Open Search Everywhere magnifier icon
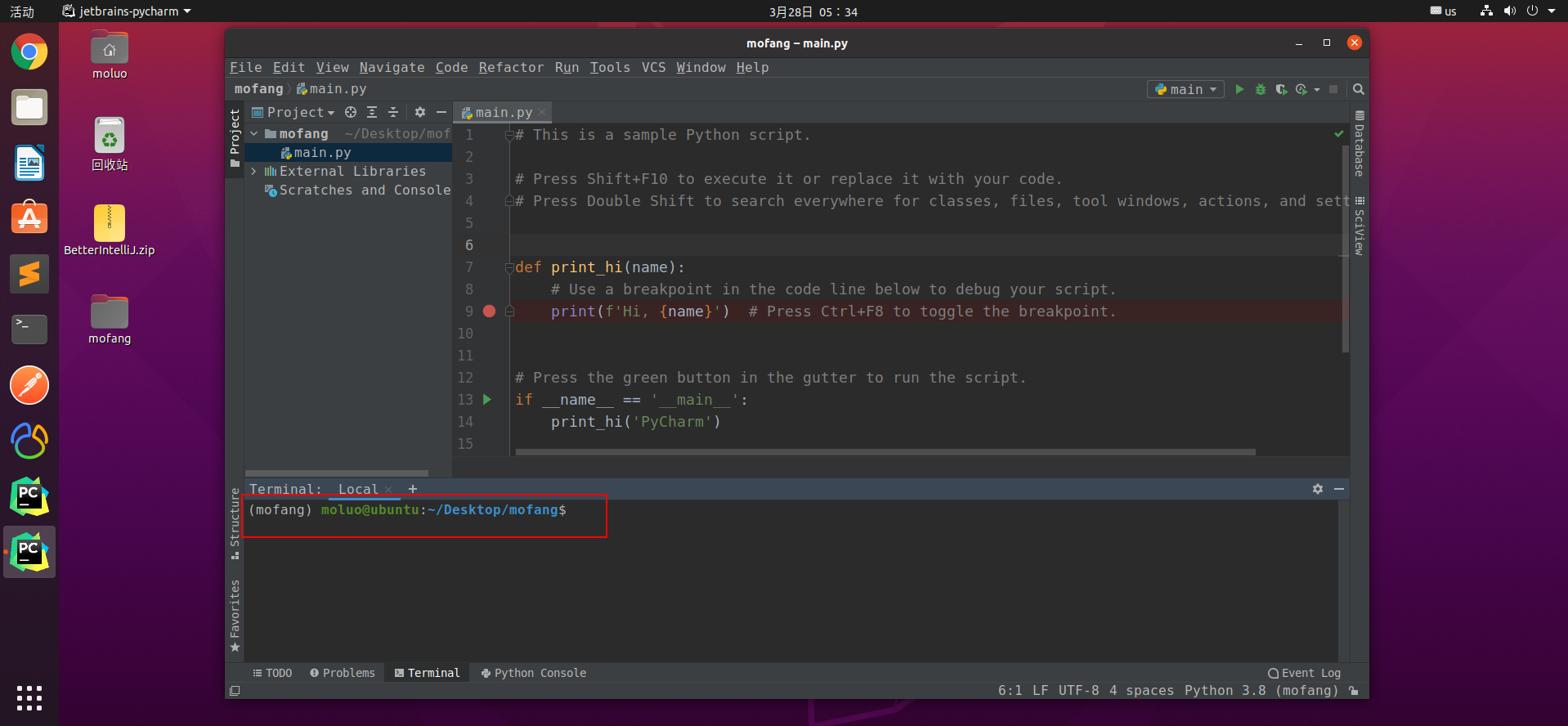 pyautogui.click(x=1358, y=89)
